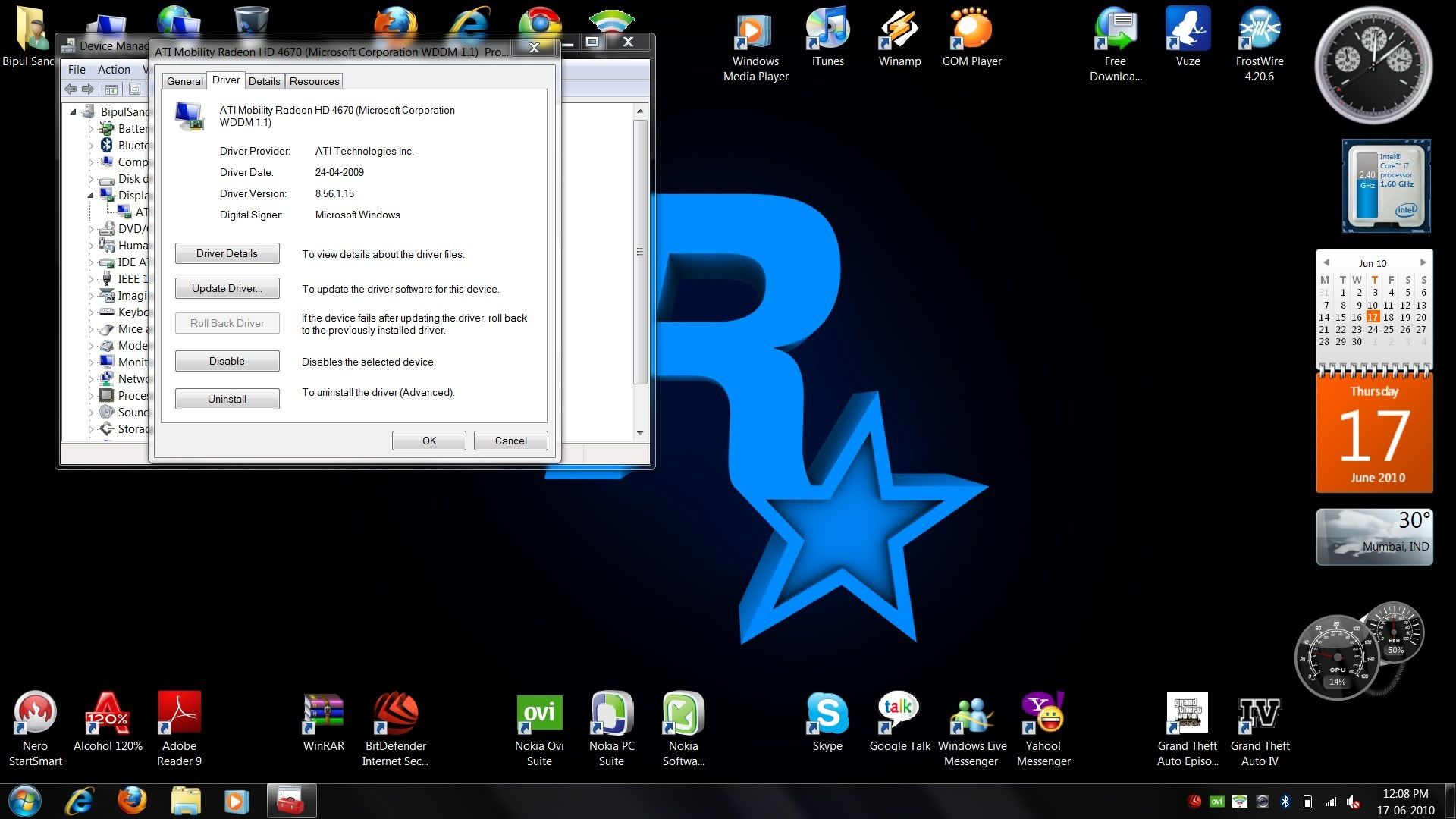The image size is (1456, 819).
Task: Click the Bluetooth system tray icon
Action: (1285, 802)
